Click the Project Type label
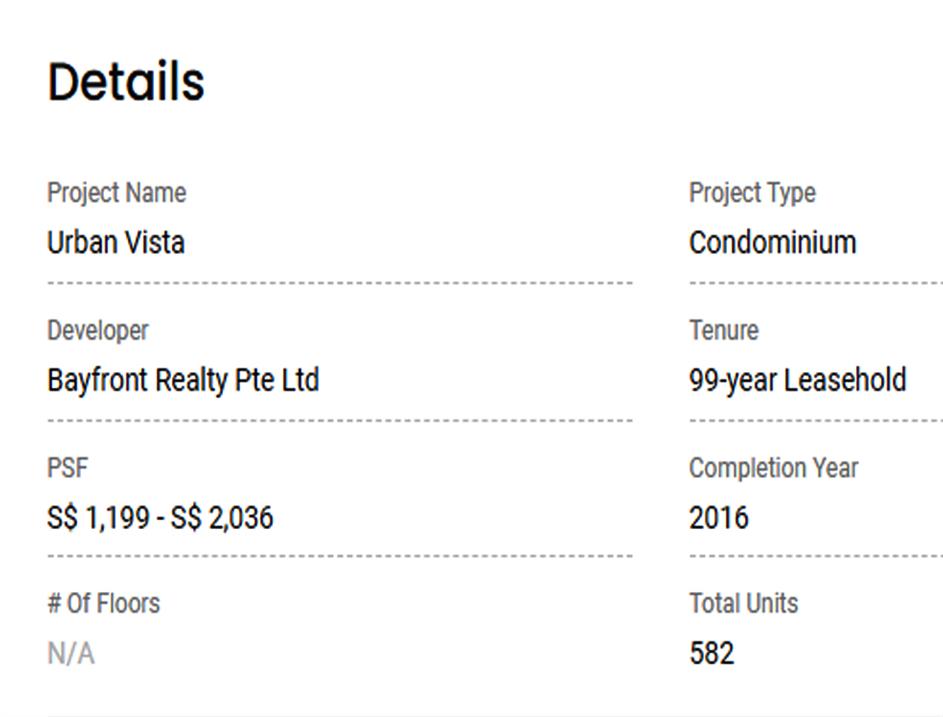The height and width of the screenshot is (717, 943). (x=752, y=193)
